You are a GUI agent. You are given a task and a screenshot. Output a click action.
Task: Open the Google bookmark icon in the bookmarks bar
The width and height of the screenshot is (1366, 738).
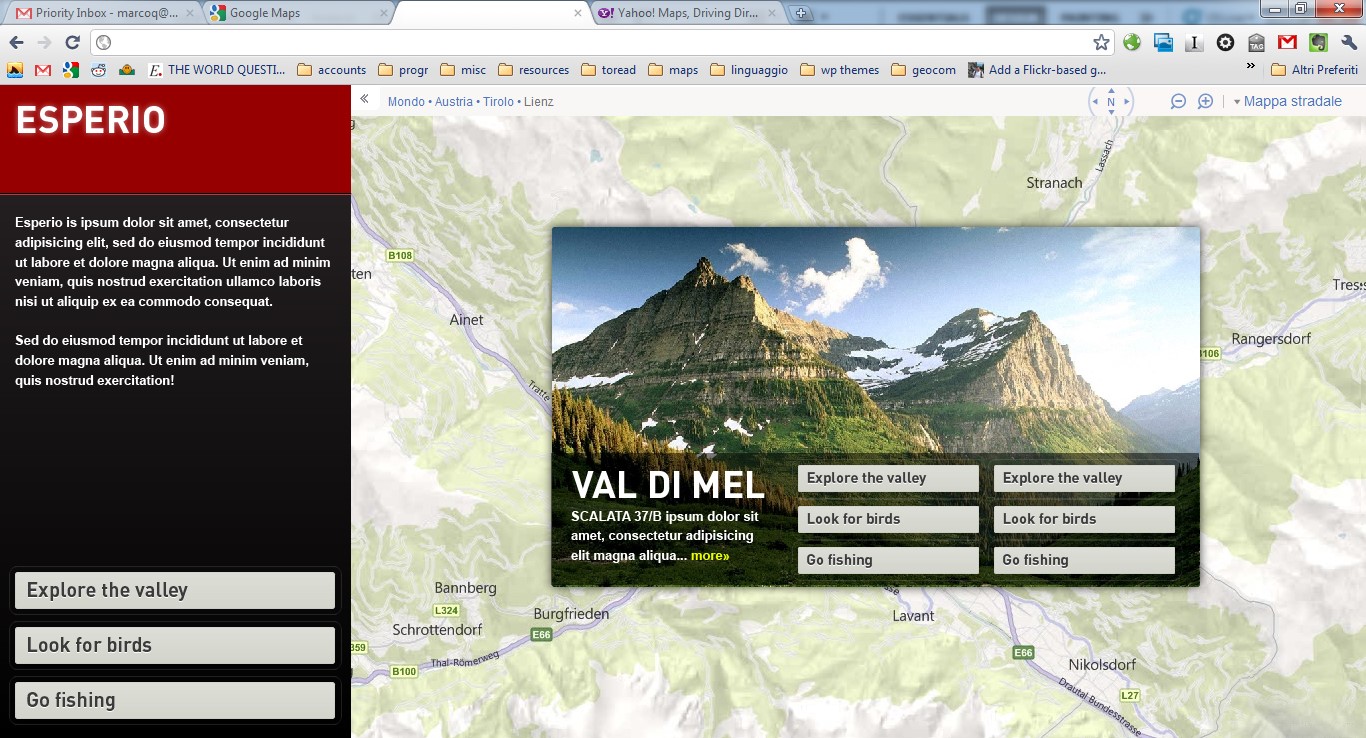(70, 70)
